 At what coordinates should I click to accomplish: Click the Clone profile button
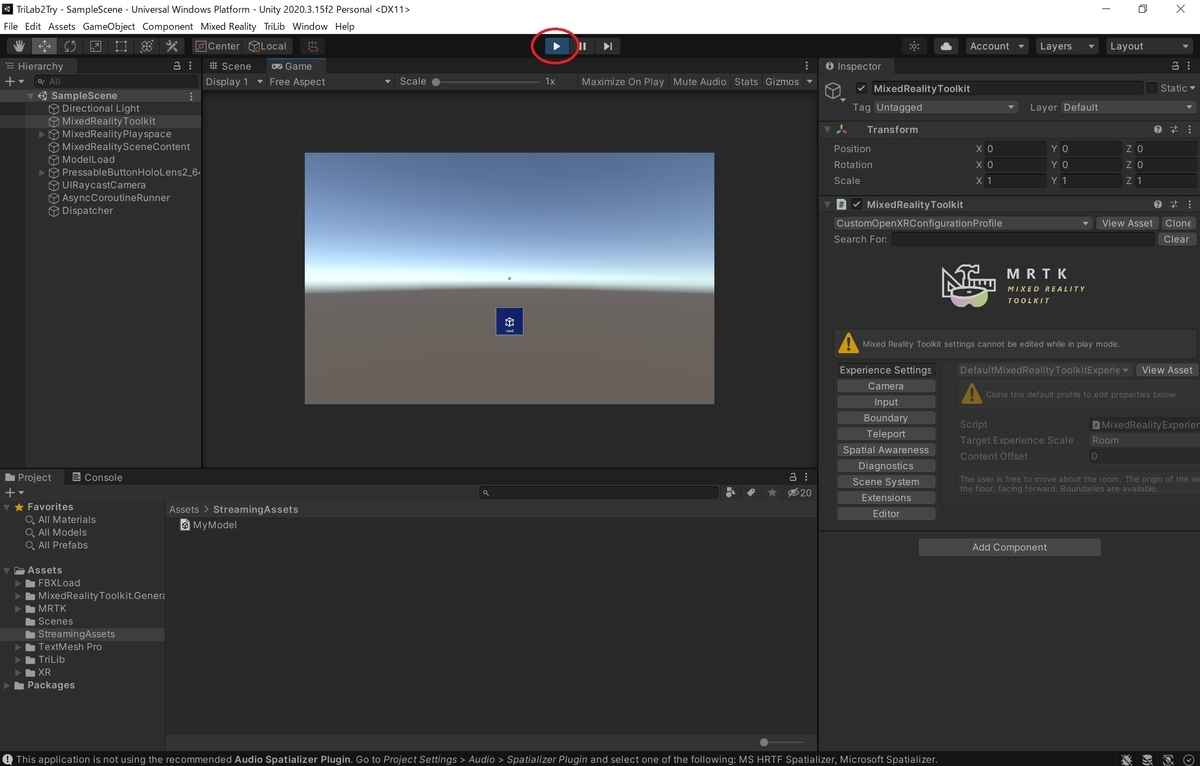[x=1179, y=223]
